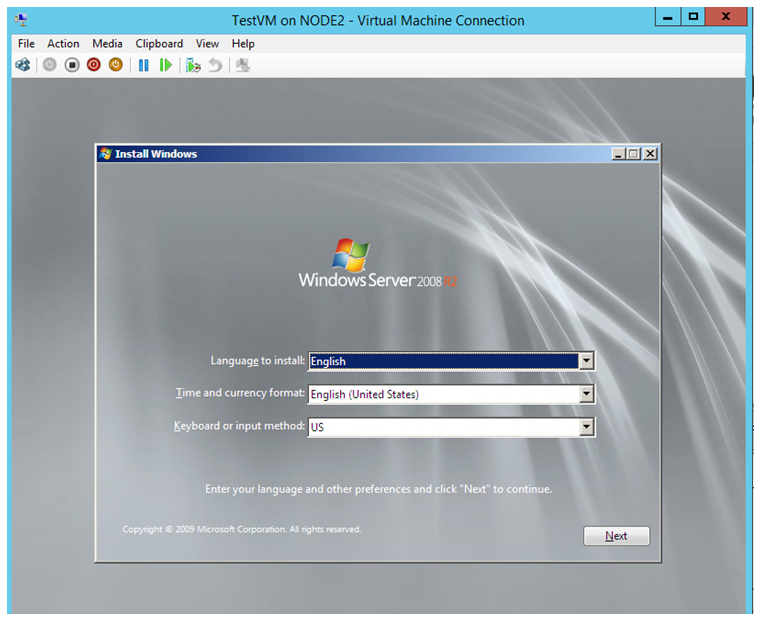Click the 'Language to install:' label

(257, 361)
